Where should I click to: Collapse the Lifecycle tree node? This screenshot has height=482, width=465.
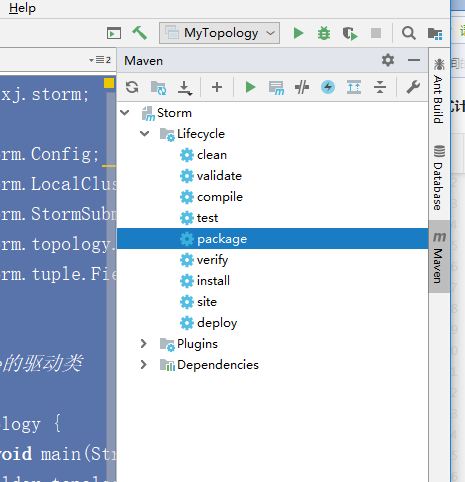[x=145, y=134]
